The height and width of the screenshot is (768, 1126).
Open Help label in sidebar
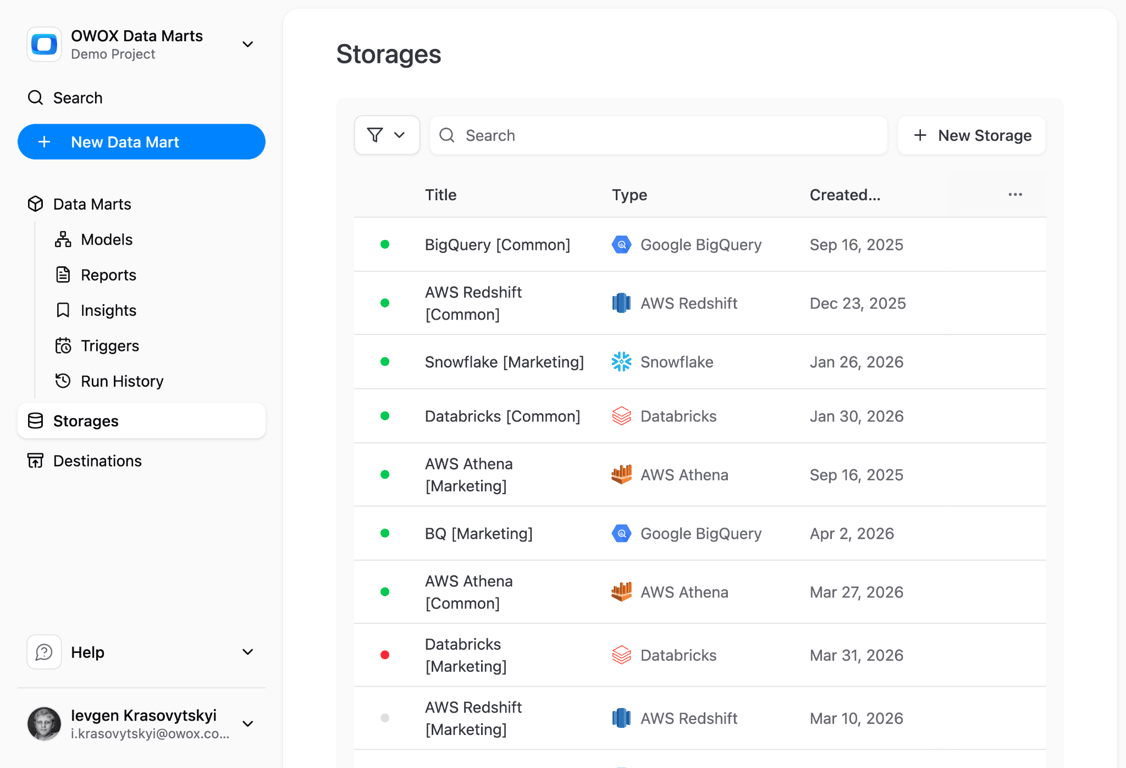(x=88, y=652)
